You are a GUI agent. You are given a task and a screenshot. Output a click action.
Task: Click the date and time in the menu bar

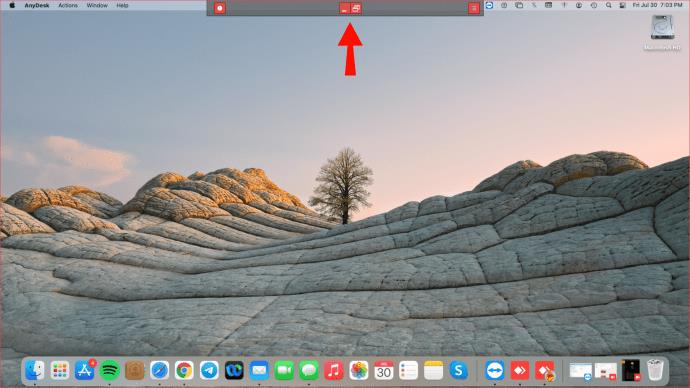point(657,5)
